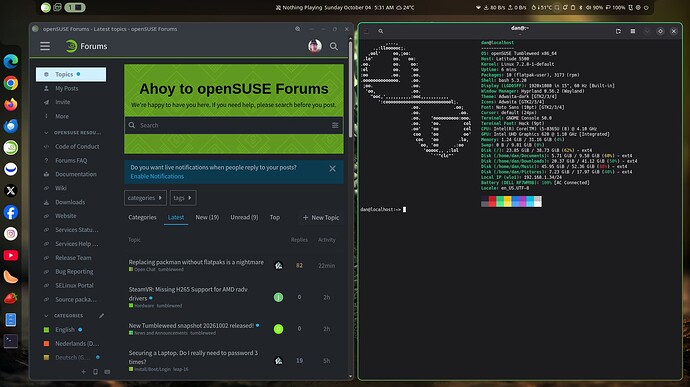Open Code of Conduct sidebar link
690x387 pixels.
pyautogui.click(x=77, y=147)
